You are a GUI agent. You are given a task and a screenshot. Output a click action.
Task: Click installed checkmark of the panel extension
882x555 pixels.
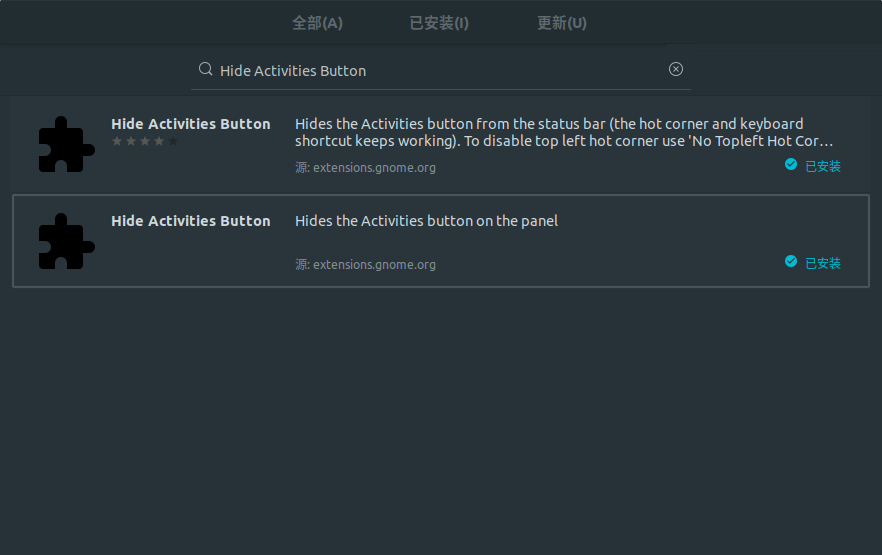coord(791,262)
